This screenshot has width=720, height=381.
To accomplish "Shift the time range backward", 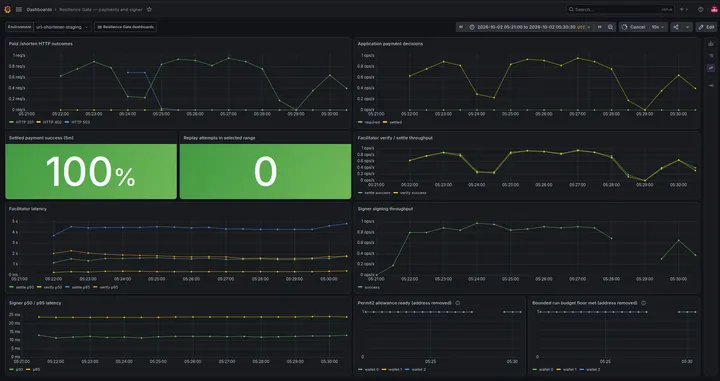I will coord(461,27).
